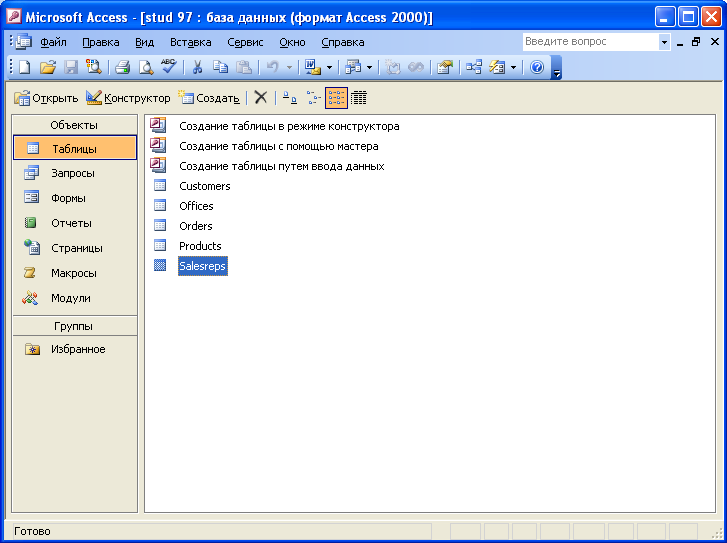Open the Справка menu
This screenshot has height=543, width=727.
(343, 42)
